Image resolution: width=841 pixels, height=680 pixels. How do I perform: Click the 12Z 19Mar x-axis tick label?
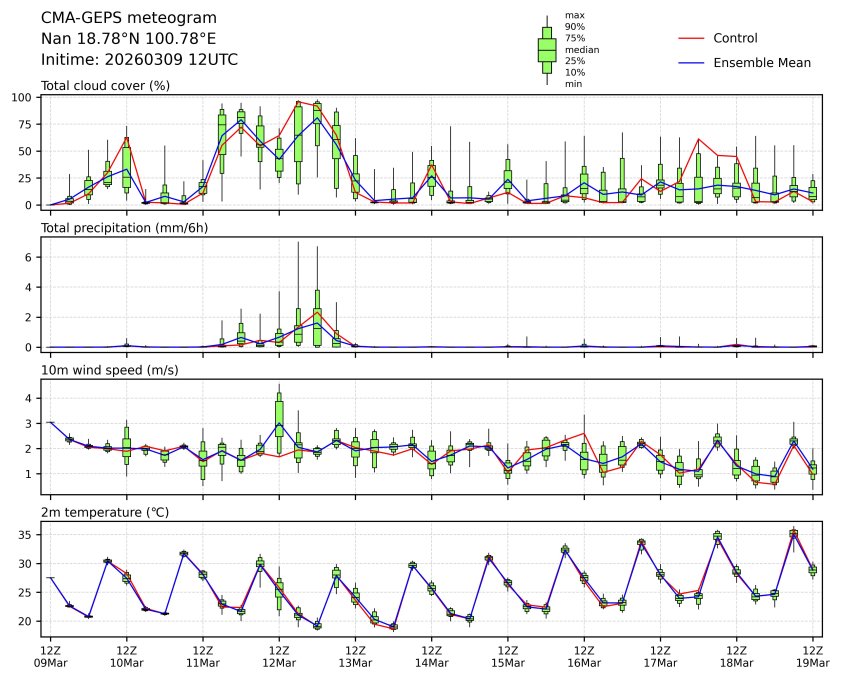tap(812, 655)
